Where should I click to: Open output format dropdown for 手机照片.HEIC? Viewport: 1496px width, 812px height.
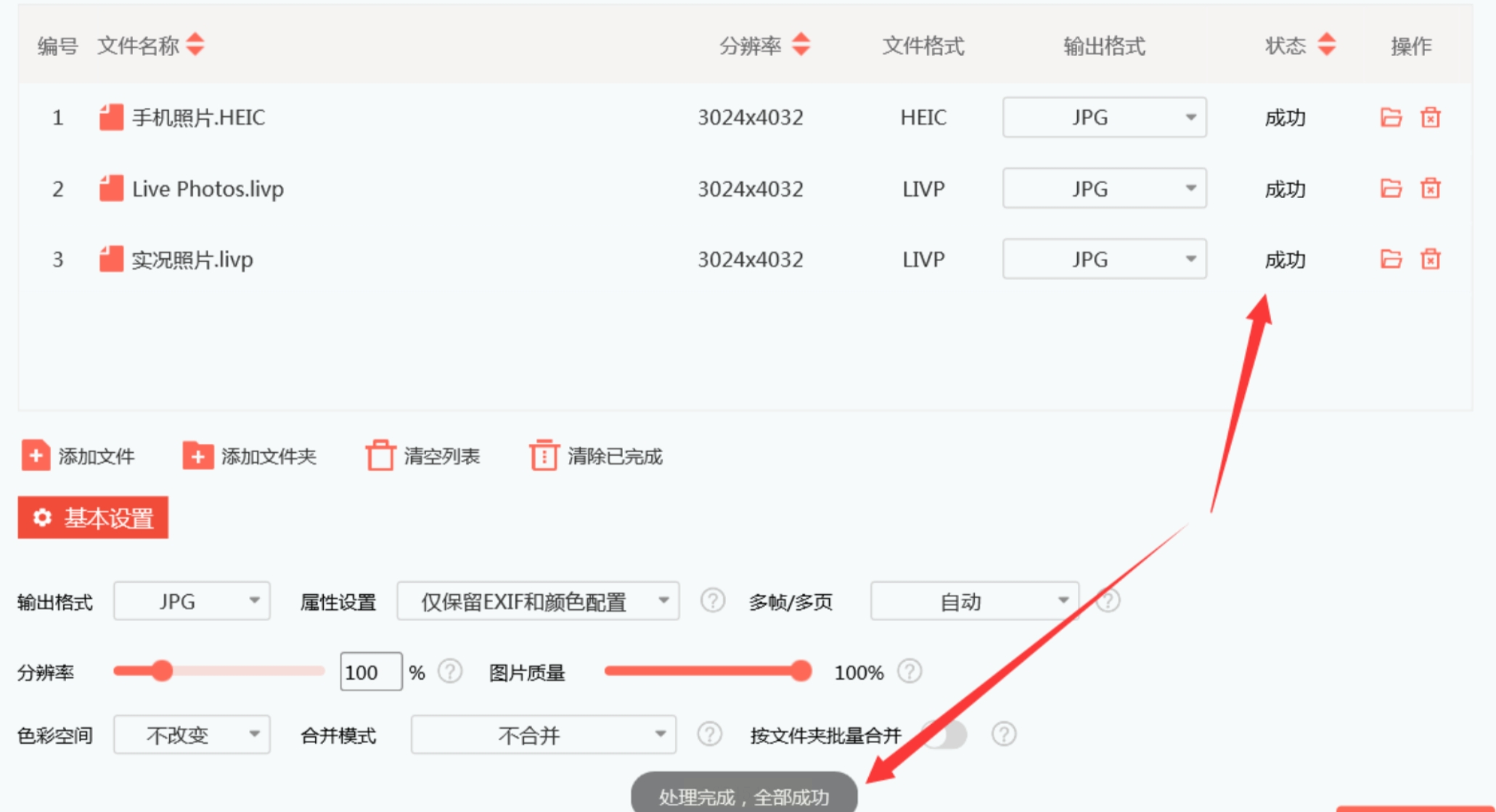pyautogui.click(x=1103, y=118)
